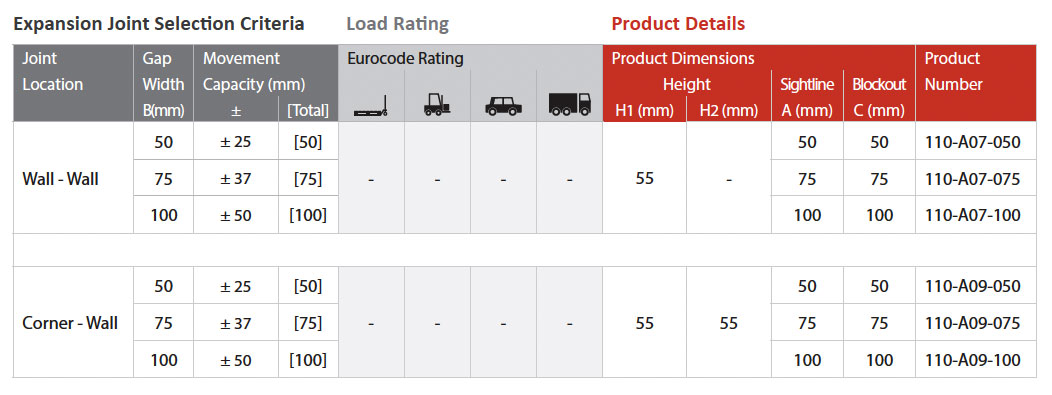Click the Blockout C (mm) column header
Image resolution: width=1052 pixels, height=395 pixels.
[879, 97]
